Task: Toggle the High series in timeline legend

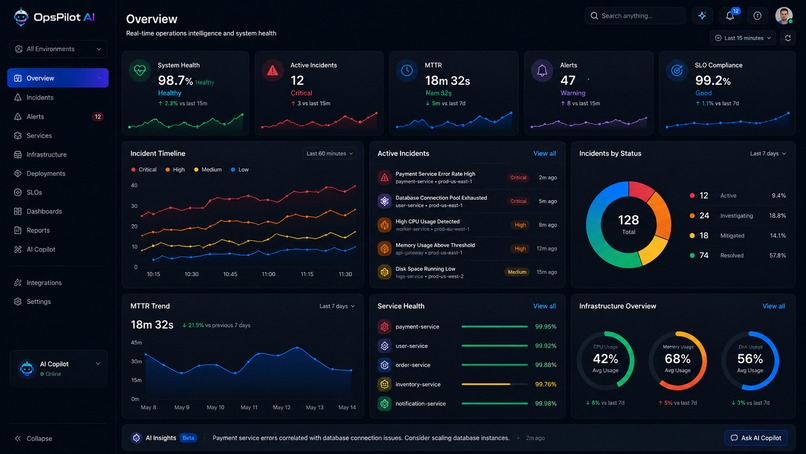Action: [x=175, y=170]
